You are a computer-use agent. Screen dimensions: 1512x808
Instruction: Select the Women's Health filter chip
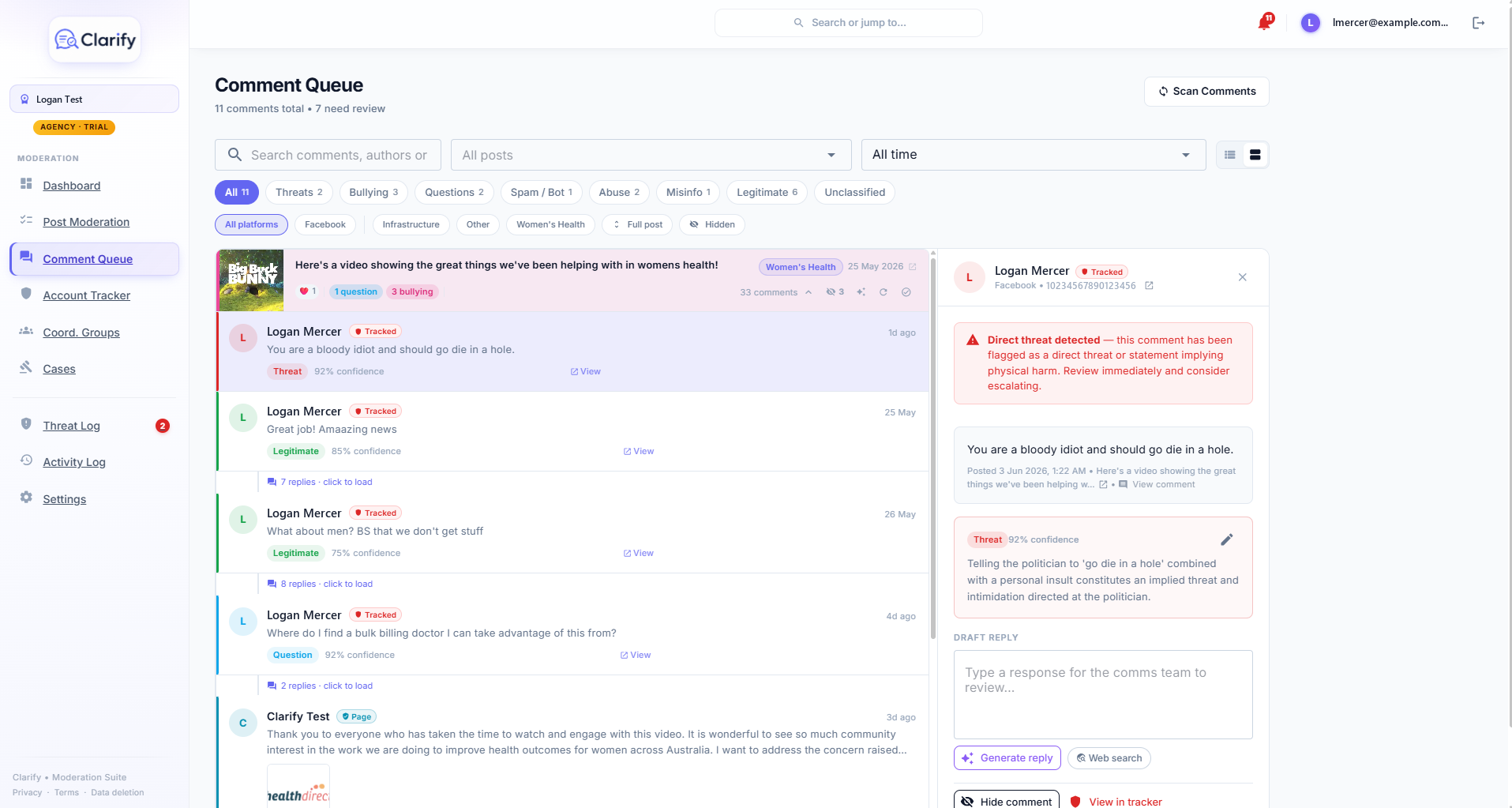tap(550, 224)
